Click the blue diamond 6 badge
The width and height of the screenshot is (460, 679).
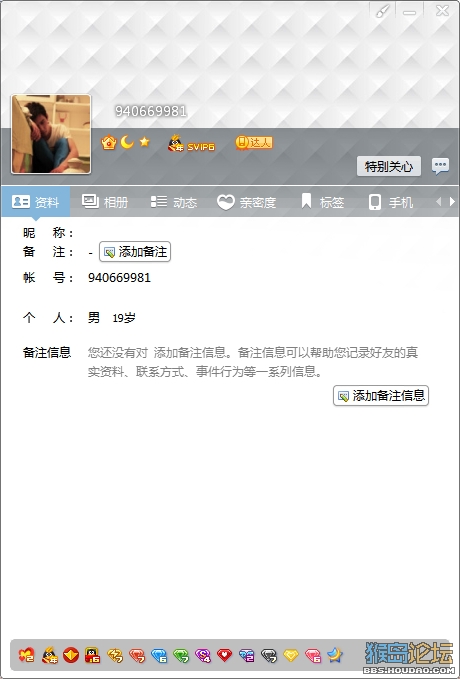(159, 656)
